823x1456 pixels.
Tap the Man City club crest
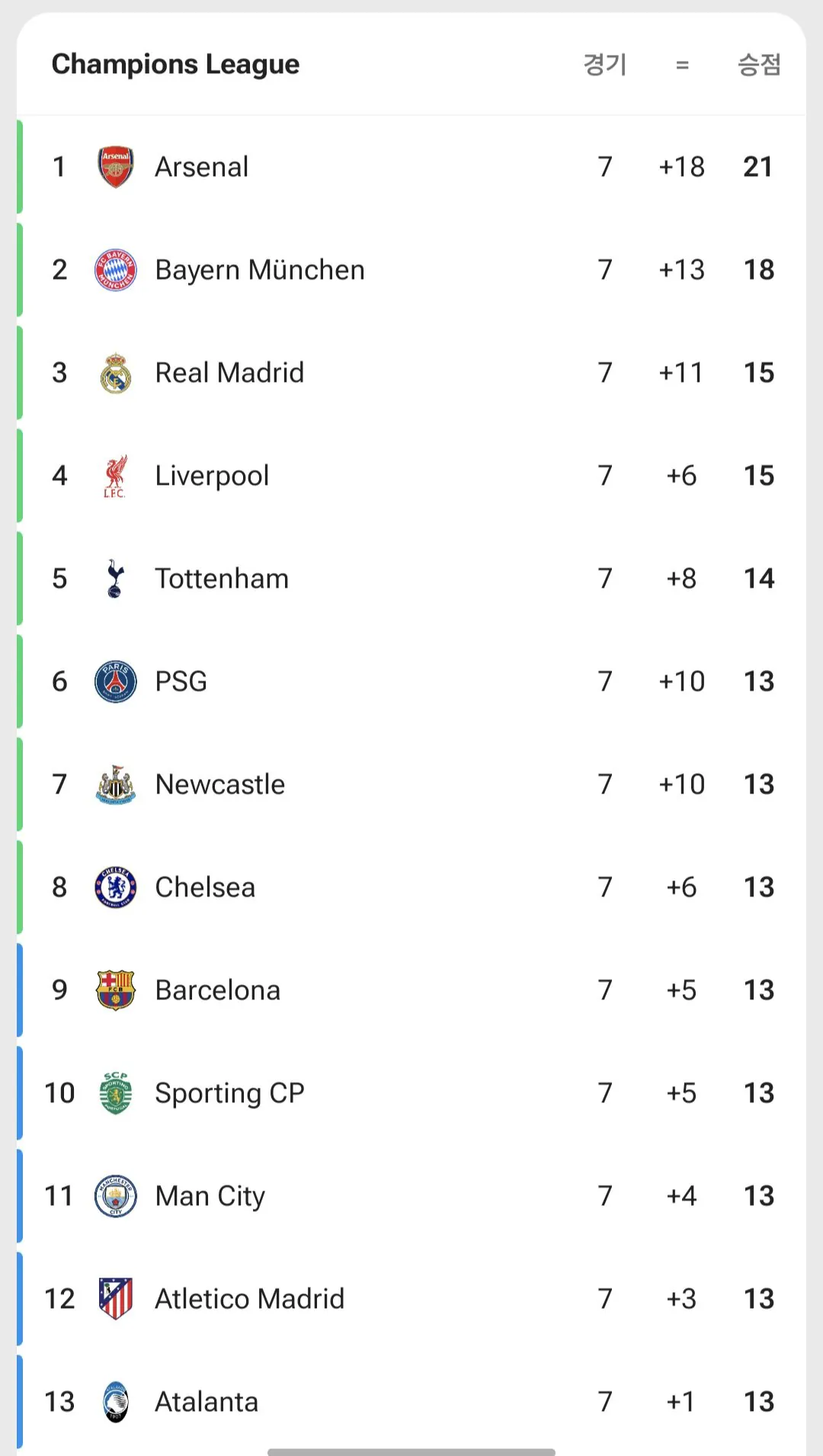coord(116,1196)
